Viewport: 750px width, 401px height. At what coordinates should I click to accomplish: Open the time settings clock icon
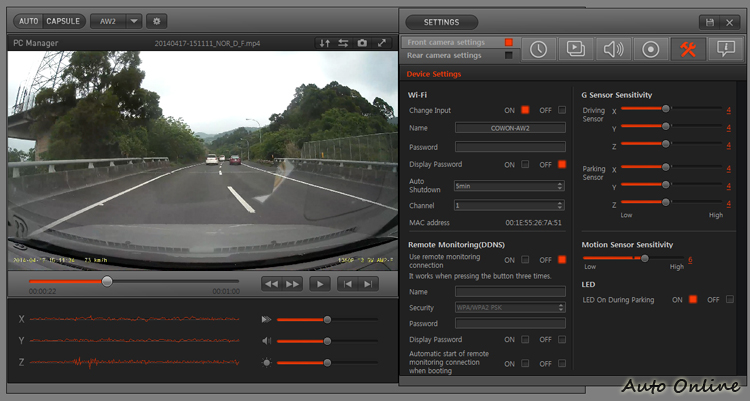[x=539, y=49]
